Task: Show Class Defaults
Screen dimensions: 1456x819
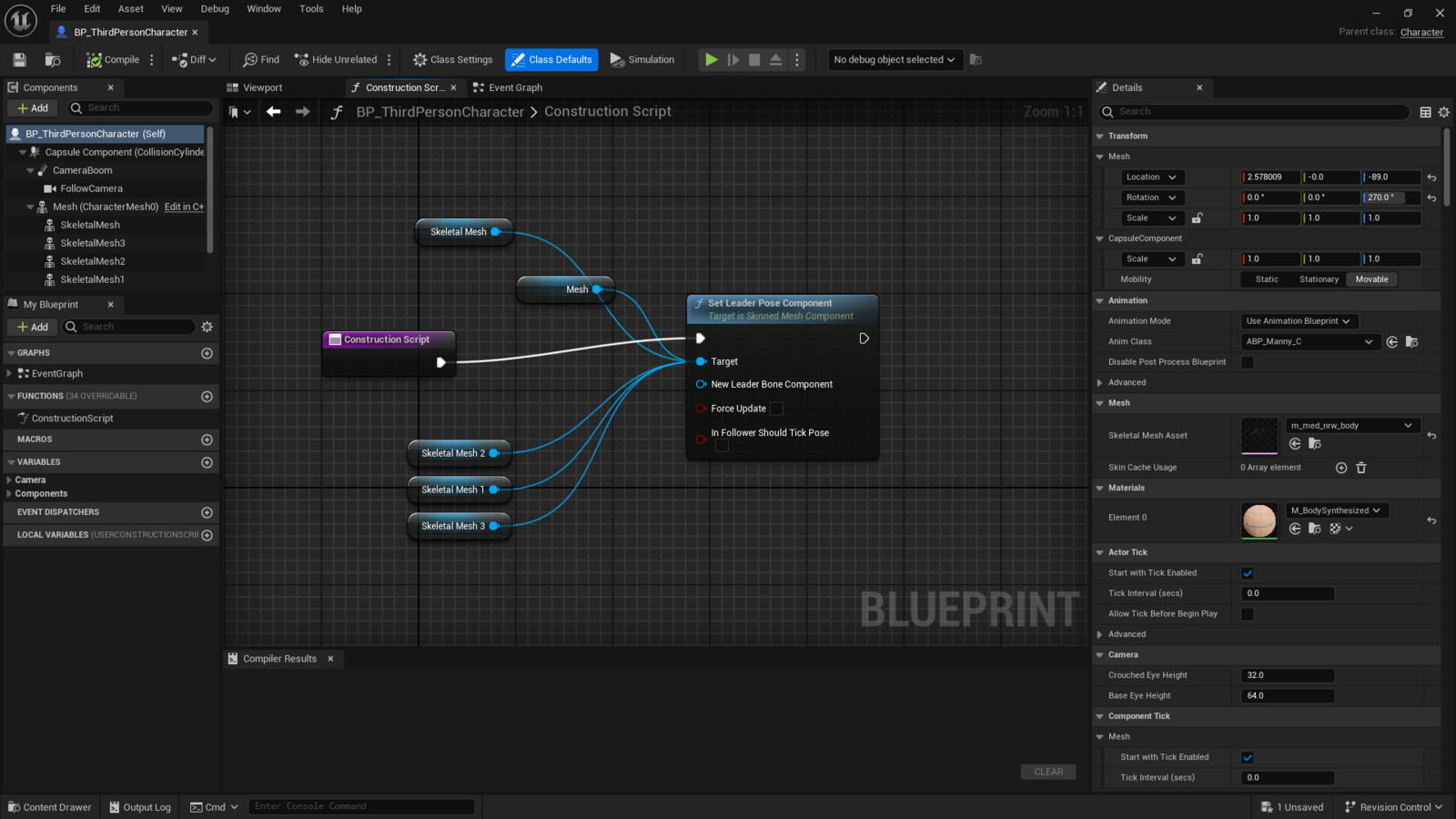Action: [551, 60]
